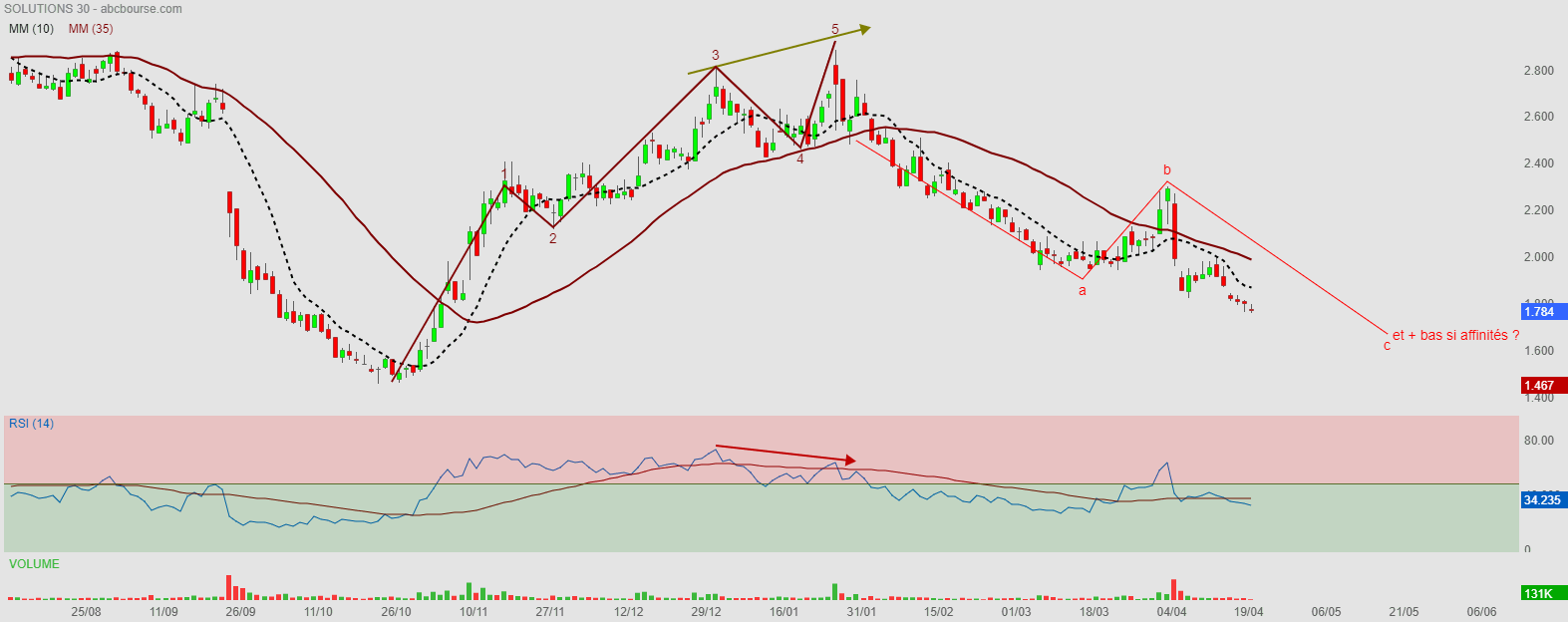The width and height of the screenshot is (1568, 622).
Task: Click the 34.235 RSI value tag
Action: (1541, 499)
